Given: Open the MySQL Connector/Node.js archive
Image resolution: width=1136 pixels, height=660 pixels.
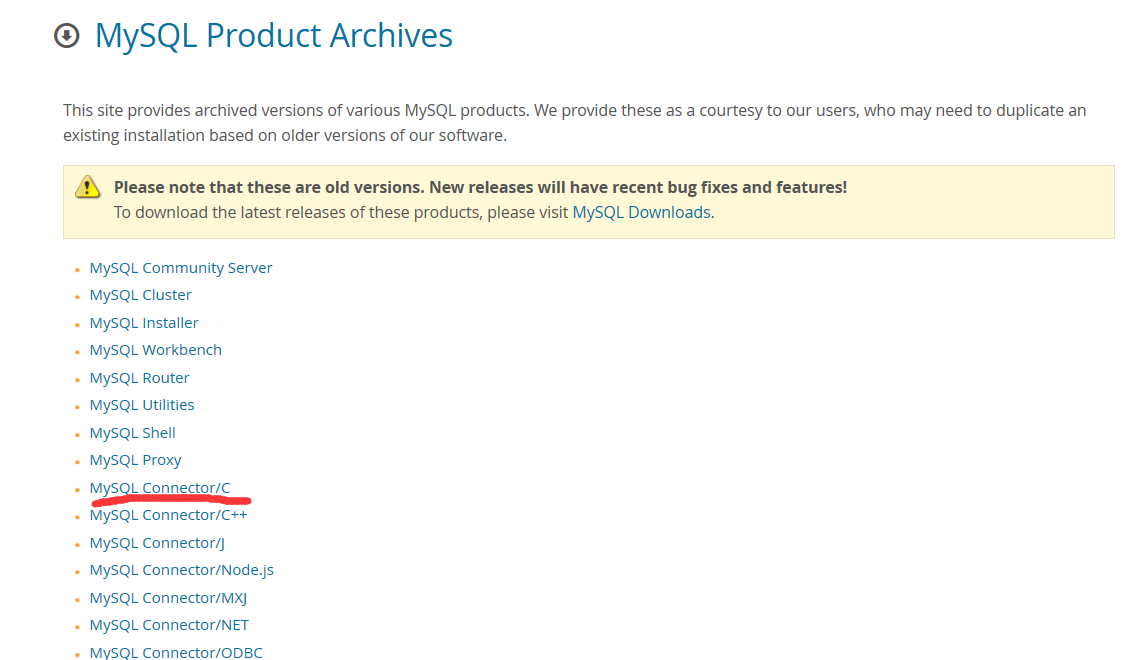Looking at the screenshot, I should tap(181, 569).
